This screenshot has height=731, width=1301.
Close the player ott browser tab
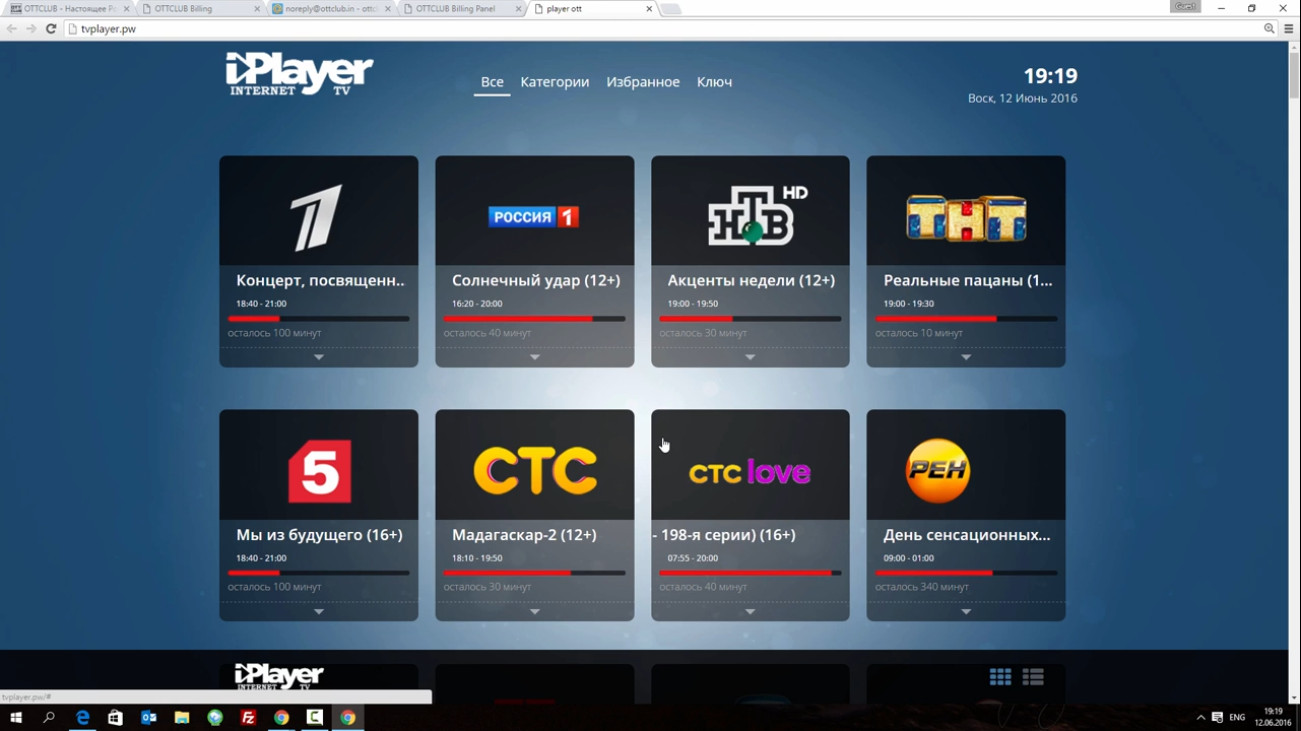[649, 8]
